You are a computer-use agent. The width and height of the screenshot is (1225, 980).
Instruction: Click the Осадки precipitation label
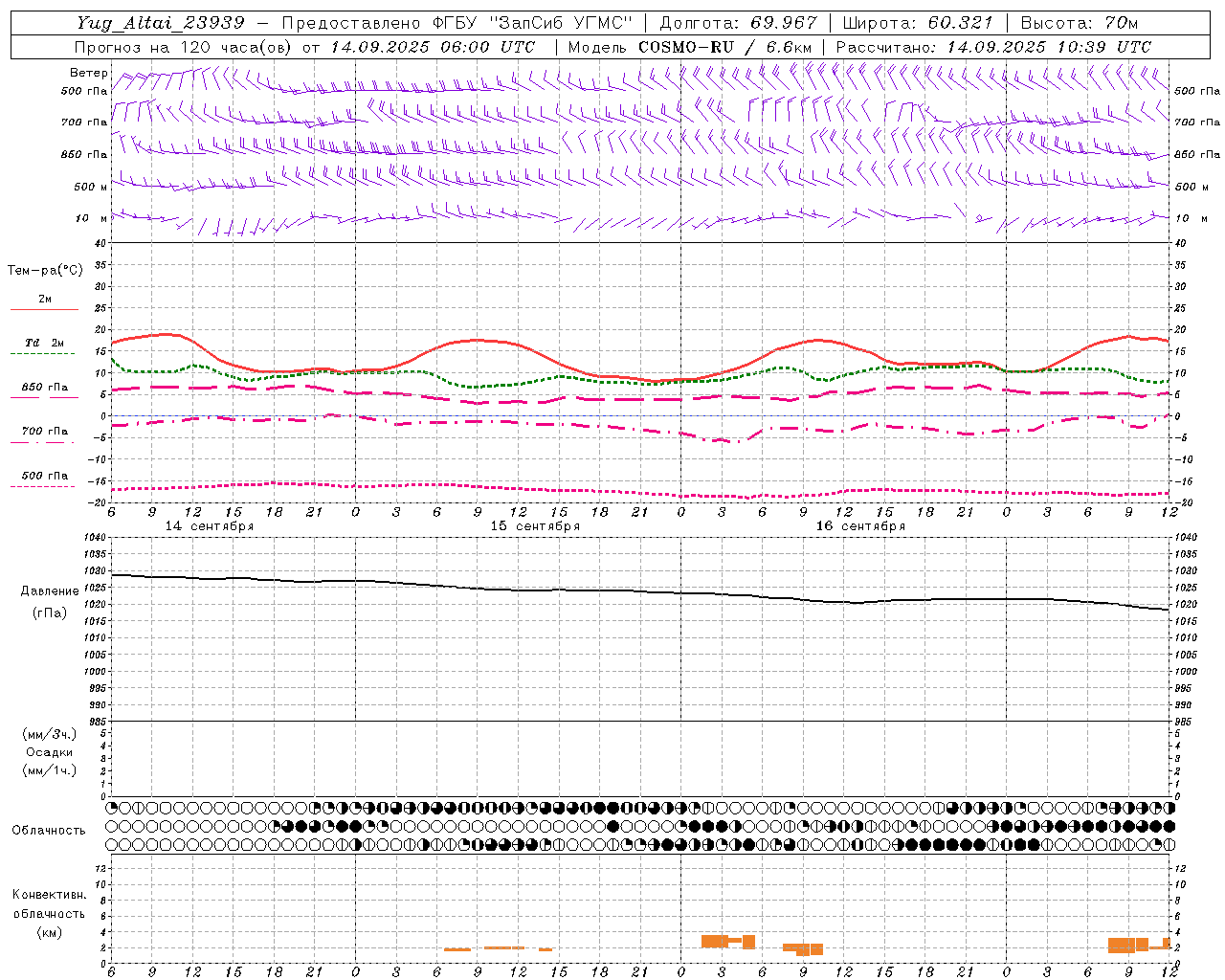click(x=50, y=752)
